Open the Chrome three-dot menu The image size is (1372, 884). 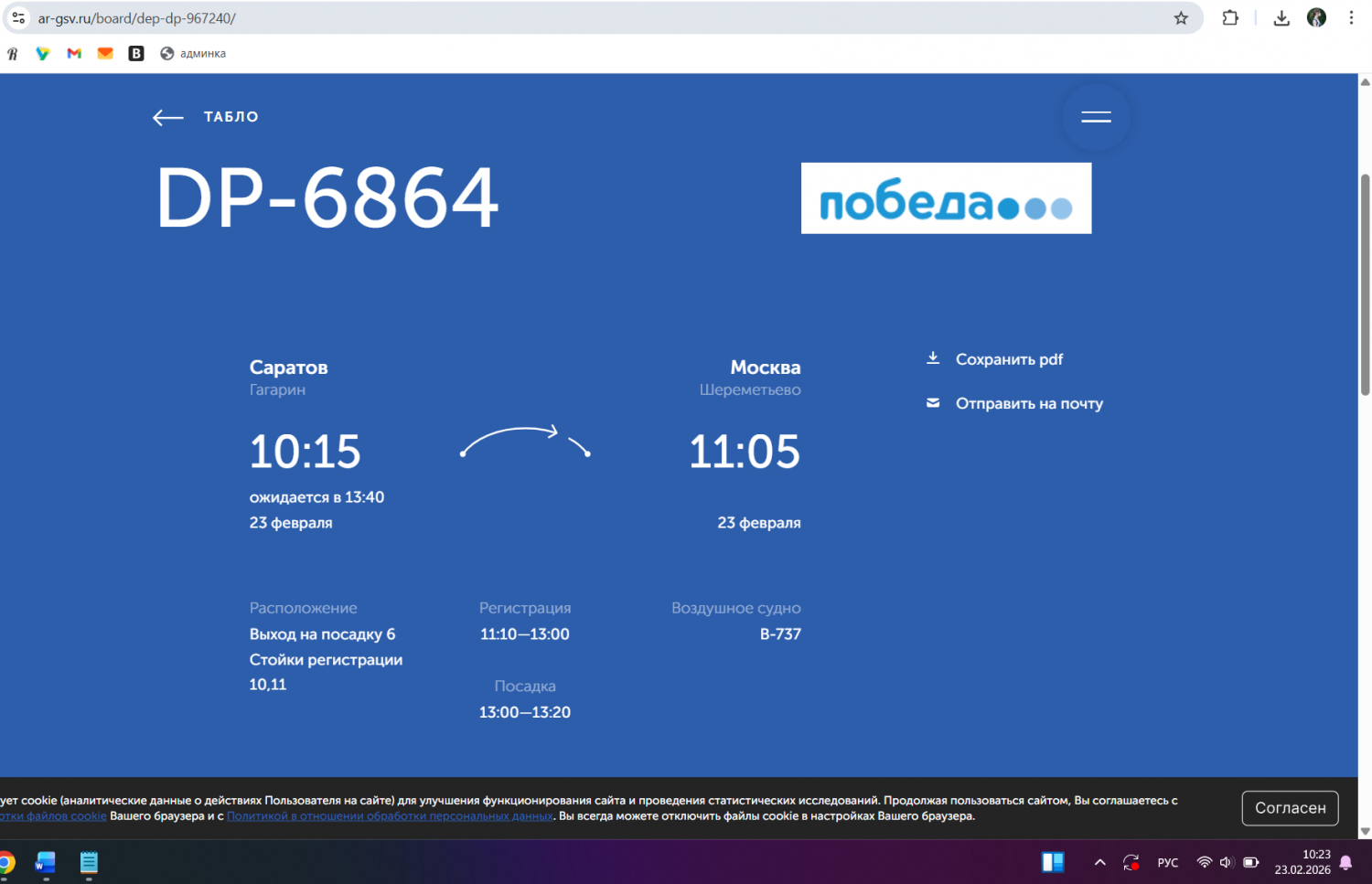point(1351,18)
